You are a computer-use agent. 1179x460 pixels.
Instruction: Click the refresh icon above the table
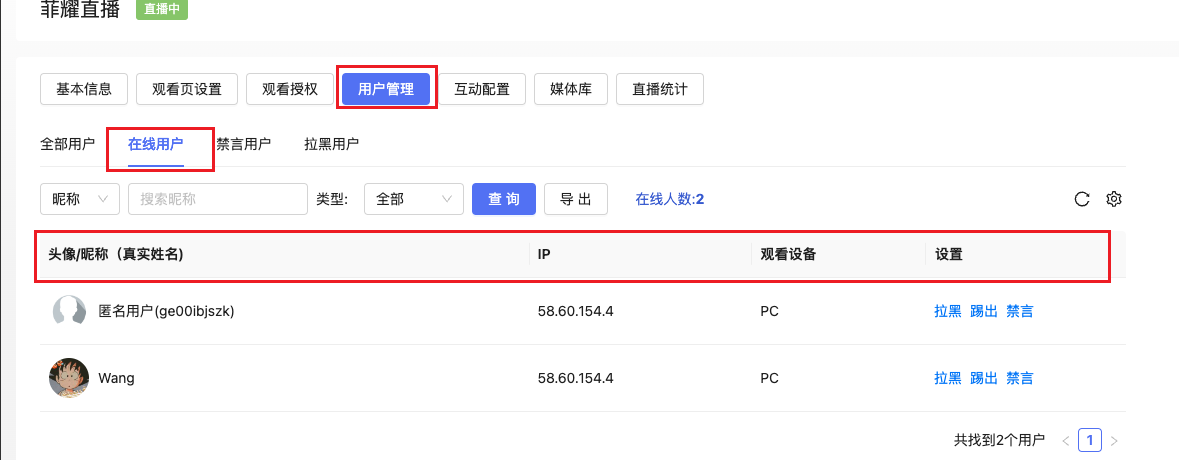tap(1081, 199)
